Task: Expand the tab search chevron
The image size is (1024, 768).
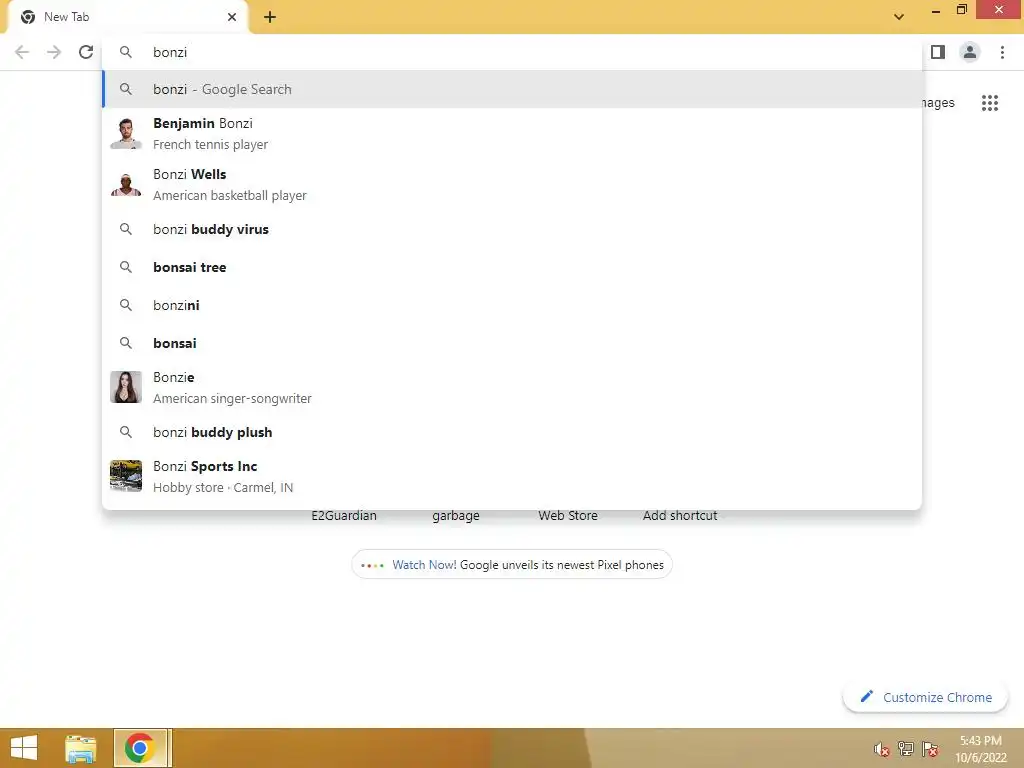Action: [x=899, y=17]
